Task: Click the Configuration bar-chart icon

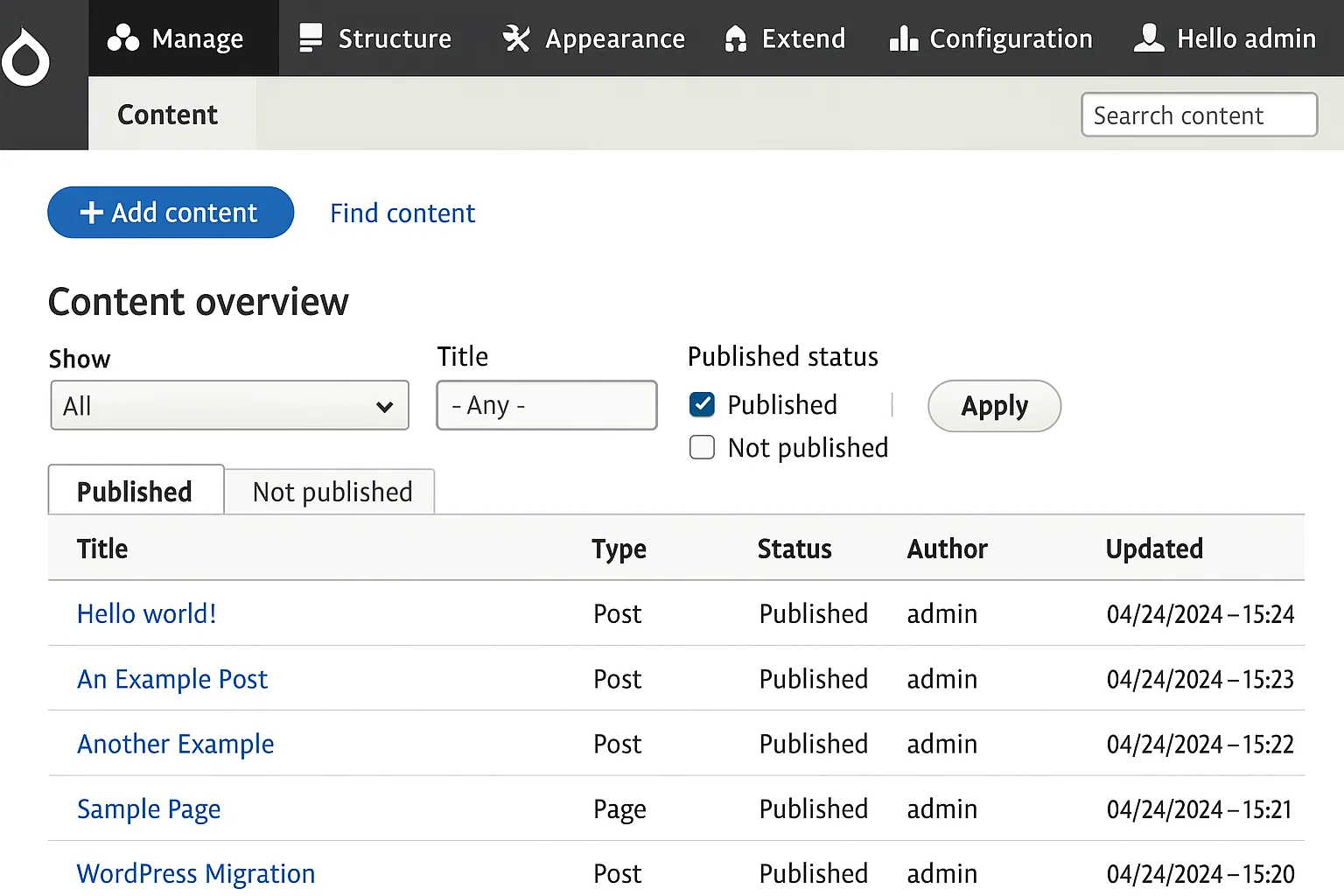Action: point(903,38)
